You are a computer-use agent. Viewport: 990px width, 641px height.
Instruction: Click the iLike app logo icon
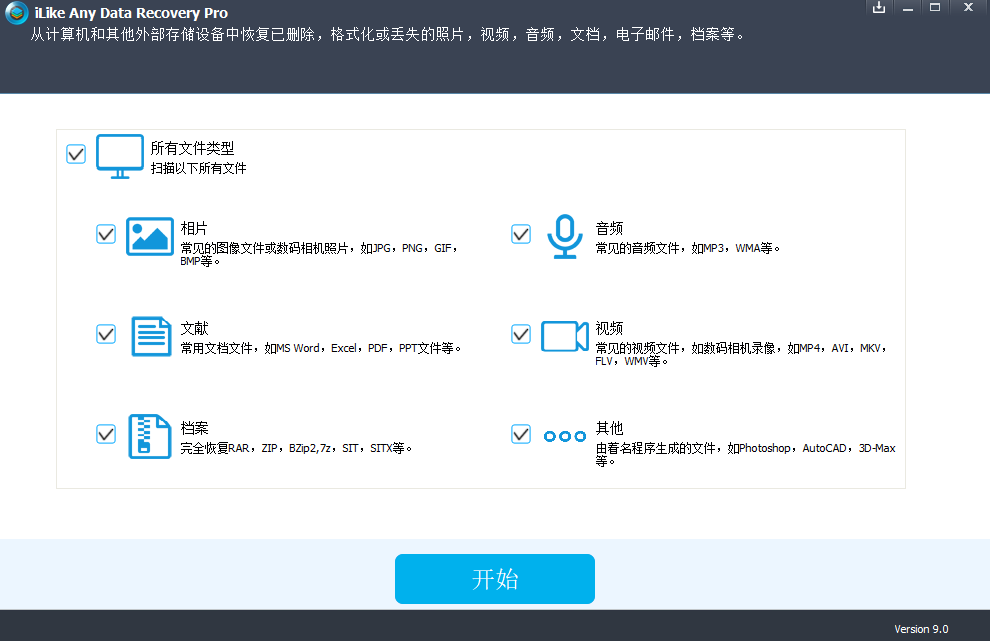click(x=16, y=13)
